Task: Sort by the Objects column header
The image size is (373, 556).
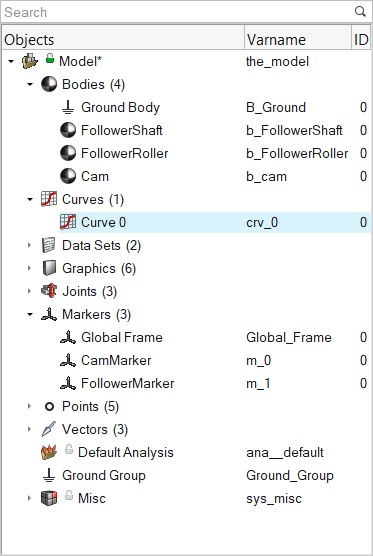Action: pos(123,37)
